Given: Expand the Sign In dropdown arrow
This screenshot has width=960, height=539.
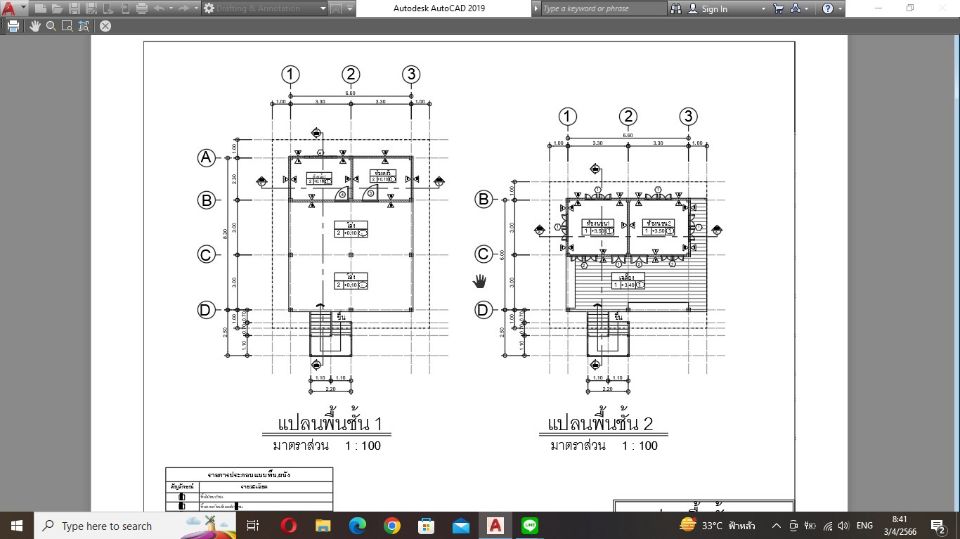Looking at the screenshot, I should (x=764, y=8).
